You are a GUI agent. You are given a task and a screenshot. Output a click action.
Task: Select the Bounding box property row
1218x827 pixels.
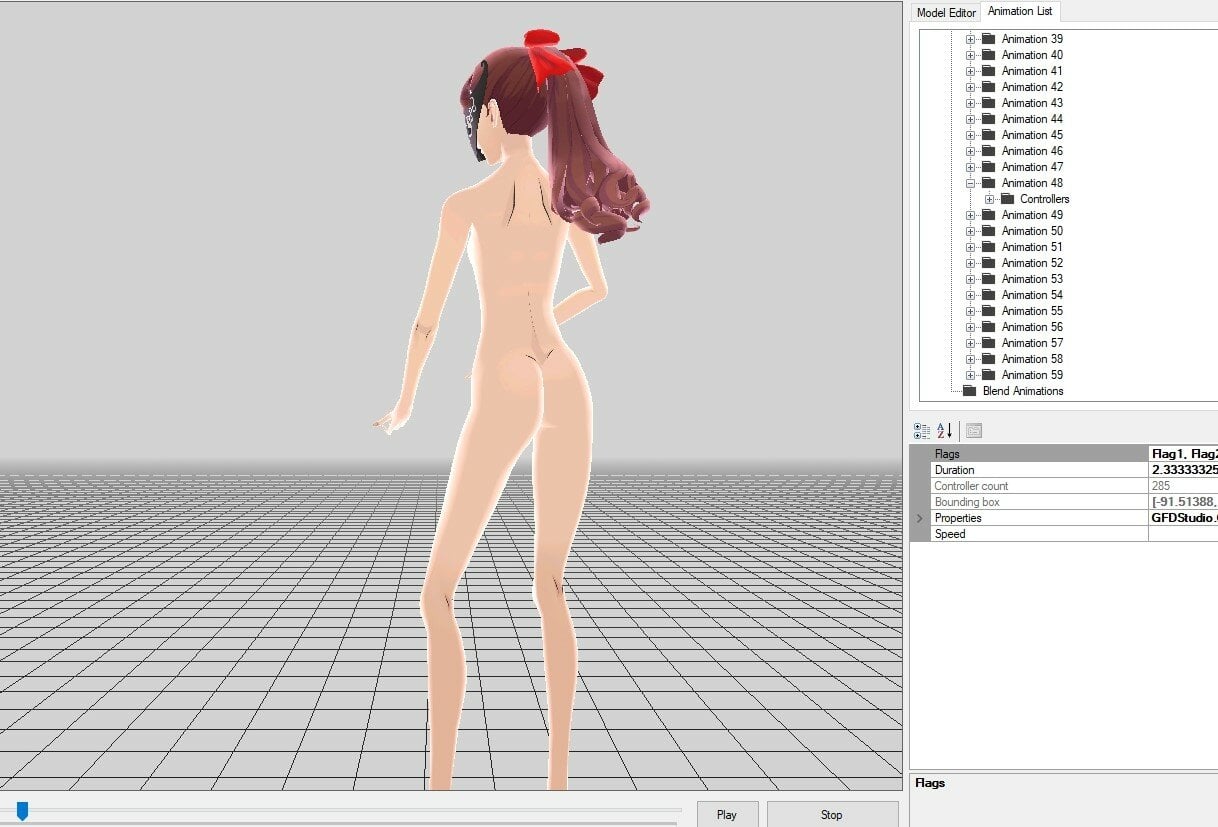point(1074,502)
